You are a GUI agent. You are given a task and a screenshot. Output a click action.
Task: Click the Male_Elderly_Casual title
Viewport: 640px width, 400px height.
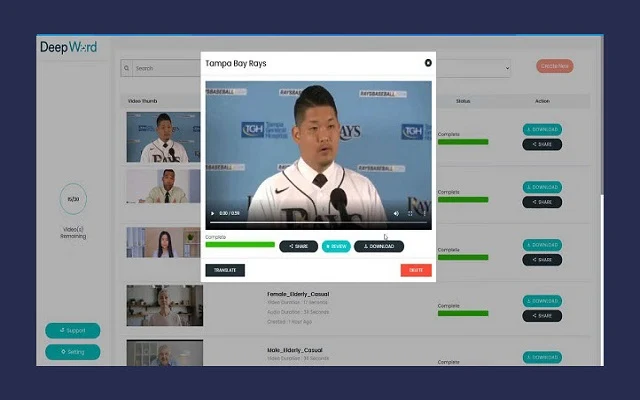coord(295,350)
